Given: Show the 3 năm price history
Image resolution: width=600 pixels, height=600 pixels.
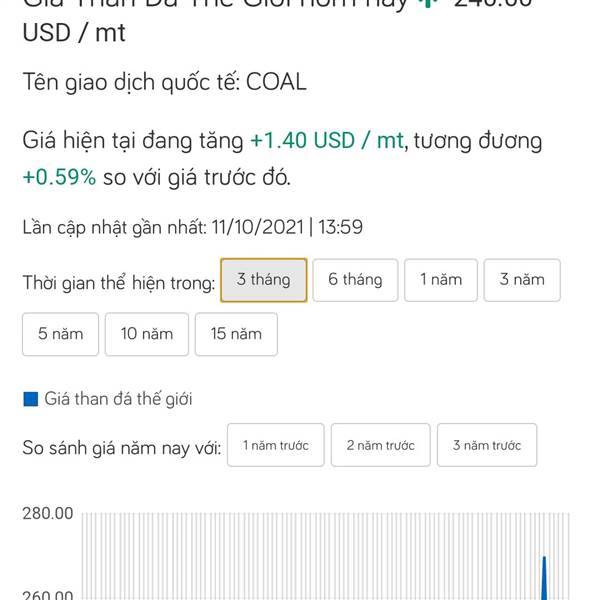Looking at the screenshot, I should [522, 280].
